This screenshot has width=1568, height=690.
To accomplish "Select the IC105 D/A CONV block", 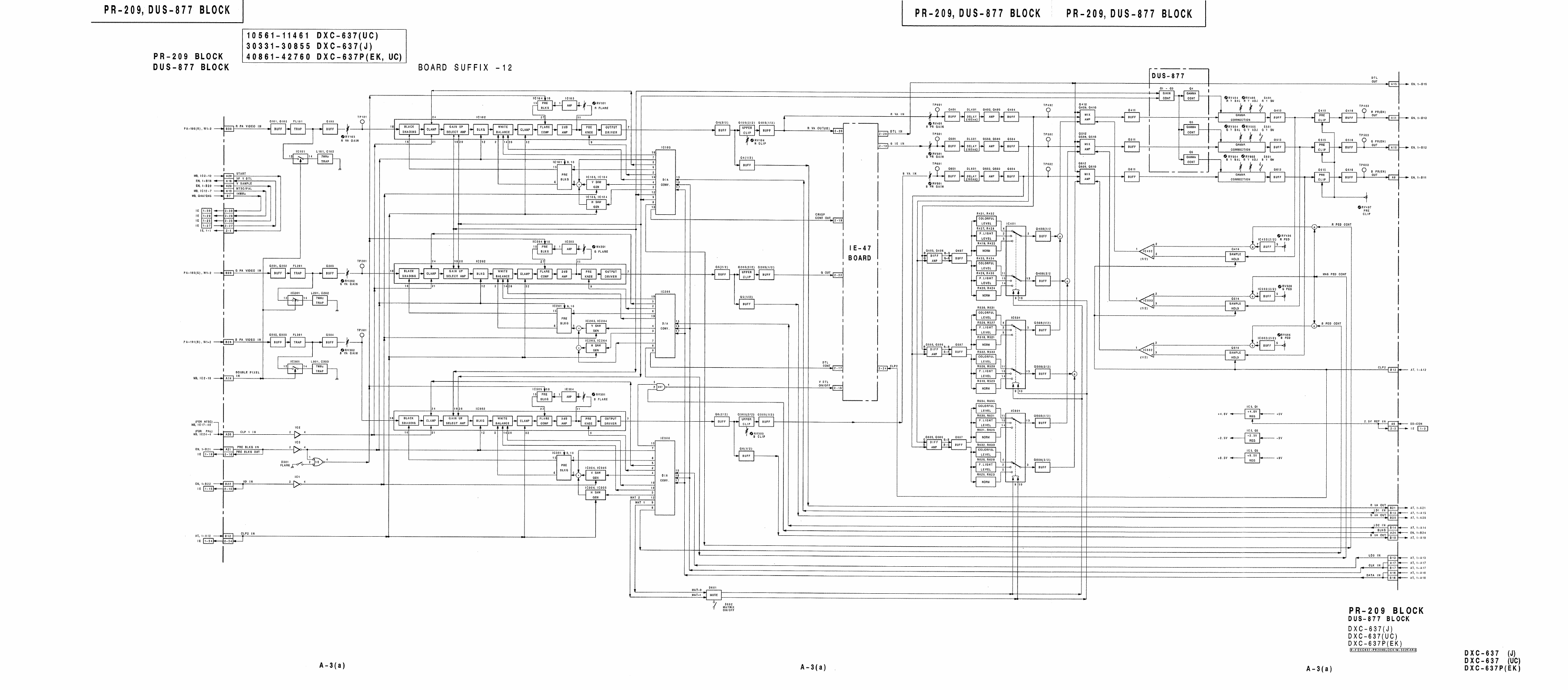I will pyautogui.click(x=665, y=182).
